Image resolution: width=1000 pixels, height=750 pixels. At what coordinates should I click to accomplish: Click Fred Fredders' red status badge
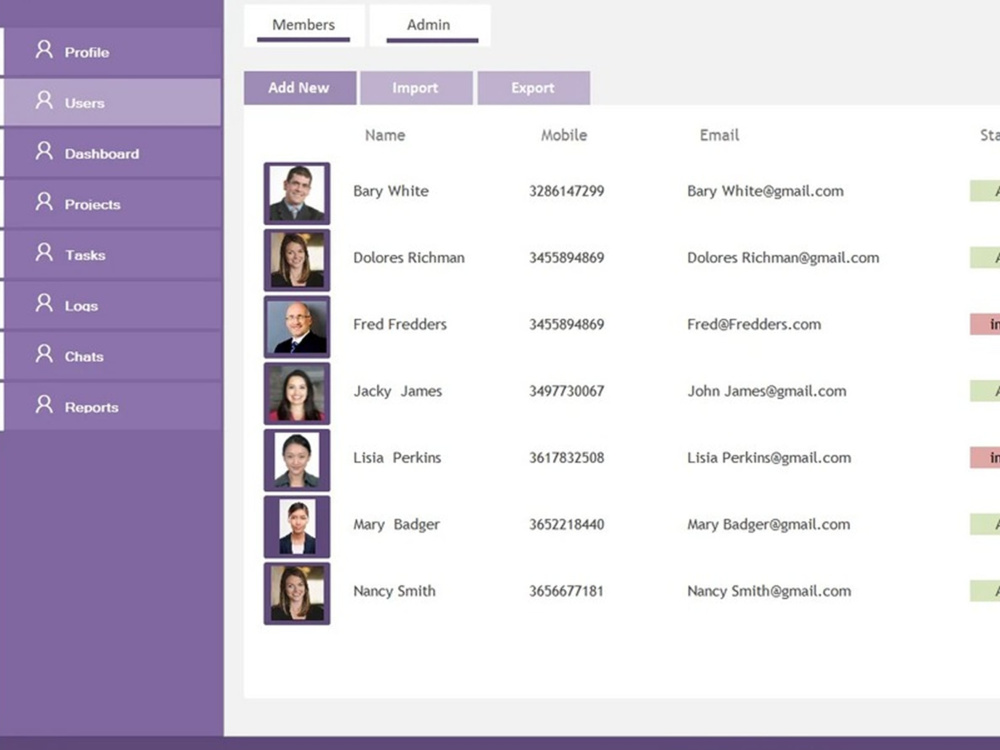point(985,324)
